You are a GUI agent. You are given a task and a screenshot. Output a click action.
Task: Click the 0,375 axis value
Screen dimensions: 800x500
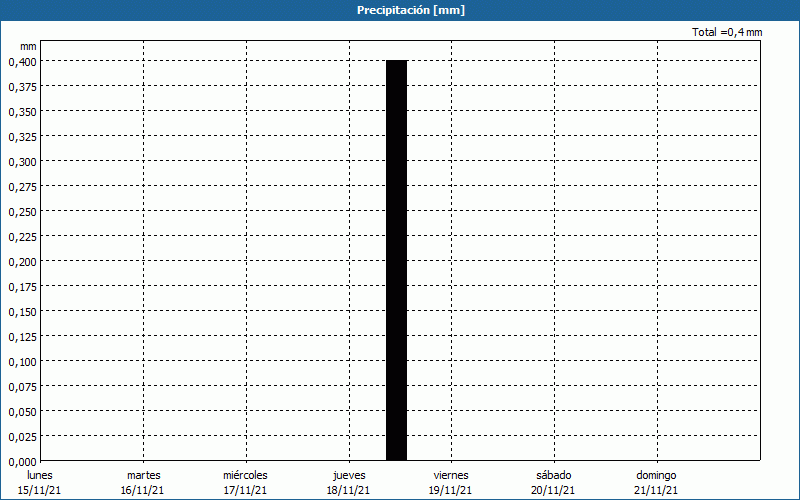22,87
